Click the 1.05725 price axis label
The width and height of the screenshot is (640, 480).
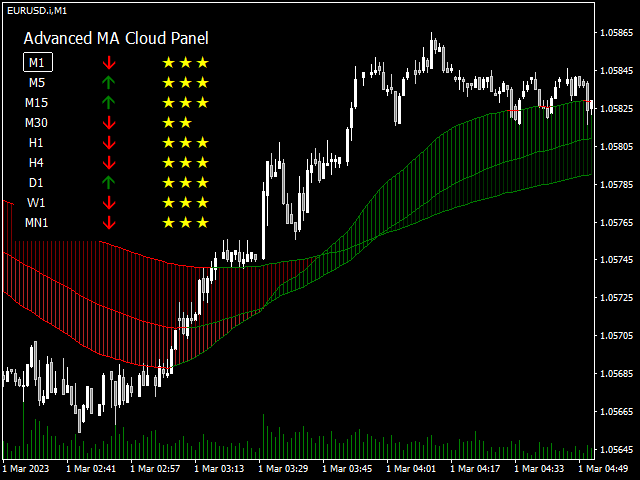point(616,298)
